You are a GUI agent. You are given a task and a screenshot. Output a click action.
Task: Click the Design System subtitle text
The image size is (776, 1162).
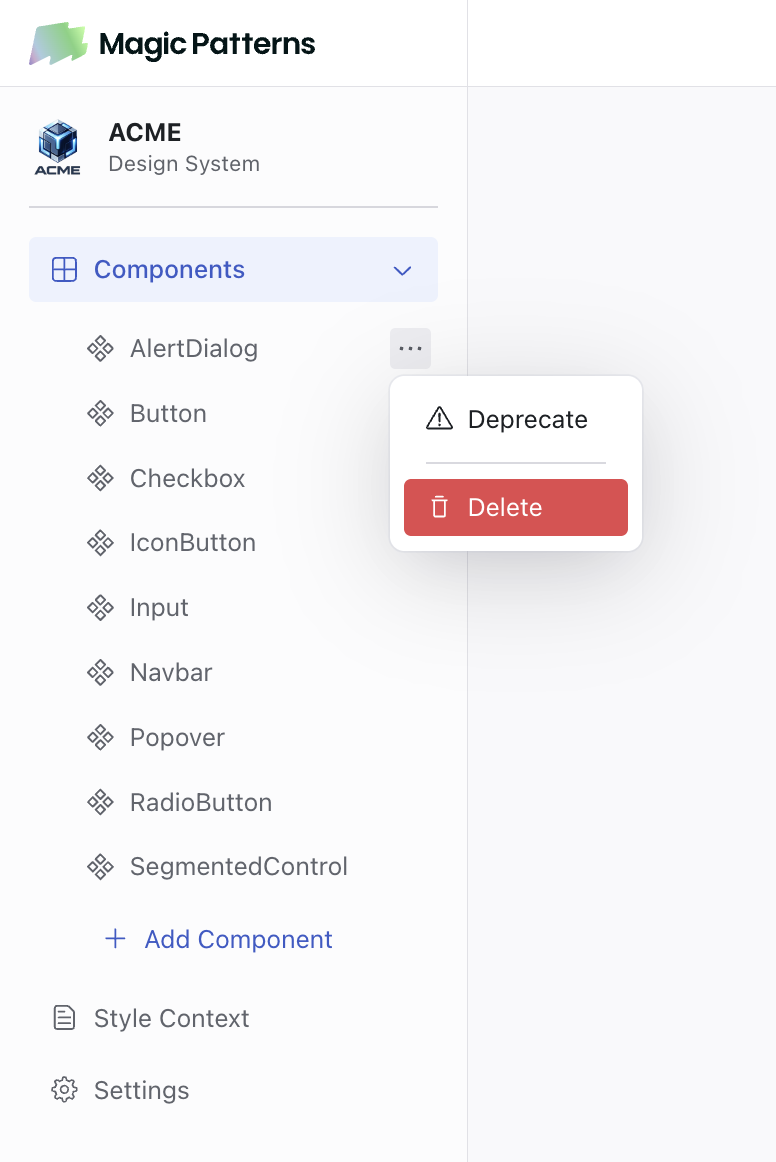[185, 164]
